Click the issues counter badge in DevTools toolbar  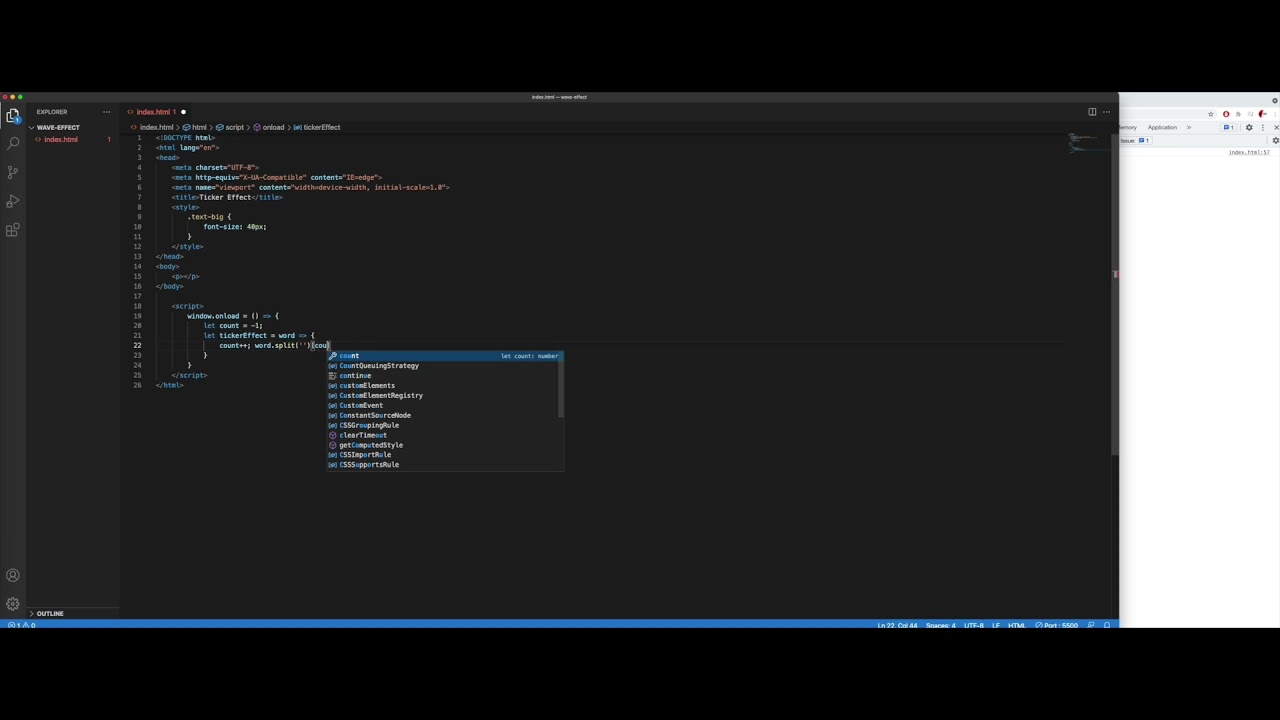[1229, 128]
